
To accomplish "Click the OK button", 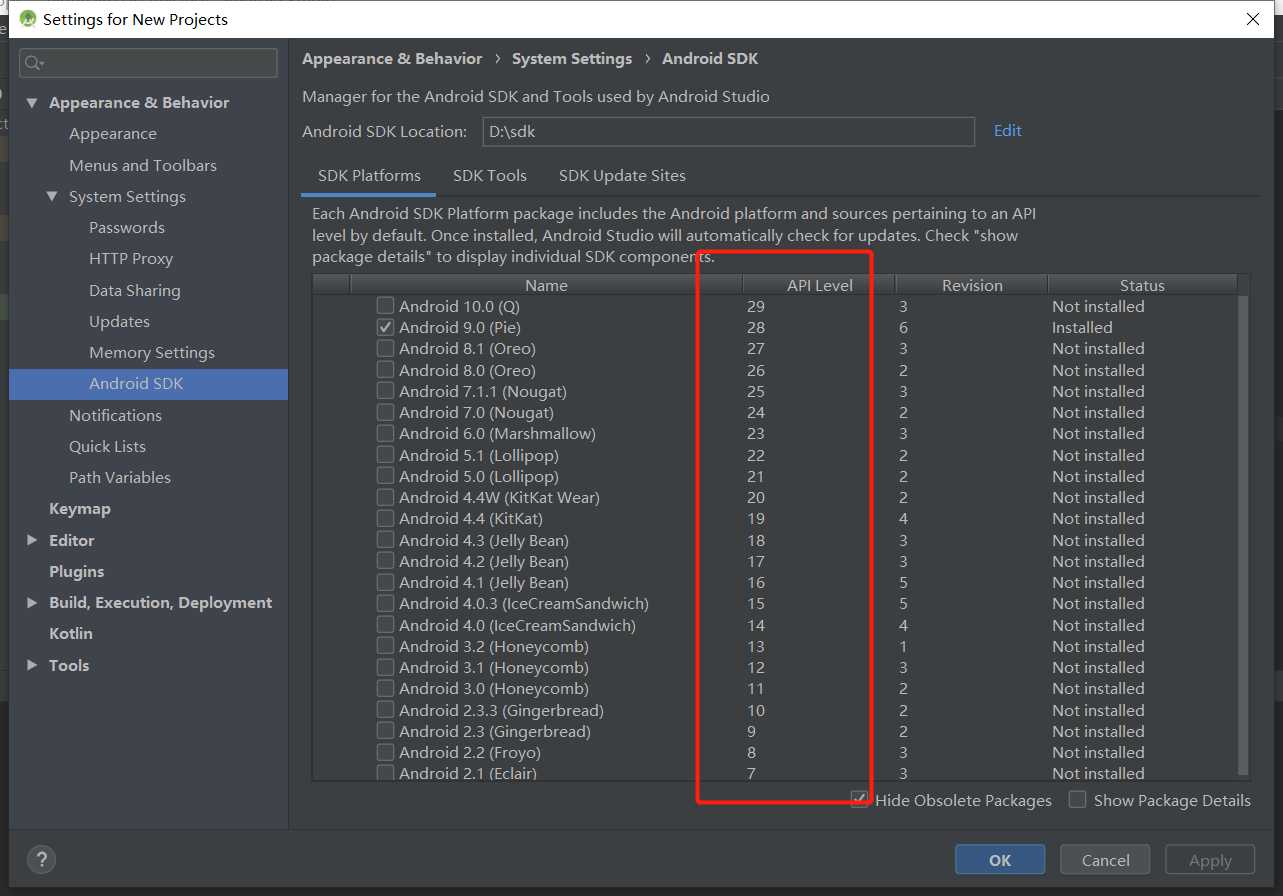I will [1000, 860].
